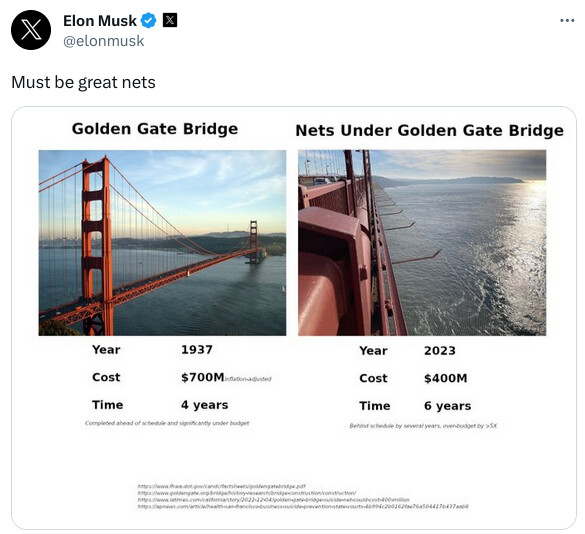The height and width of the screenshot is (534, 585).
Task: Click the black X affiliation badge
Action: pyautogui.click(x=170, y=20)
